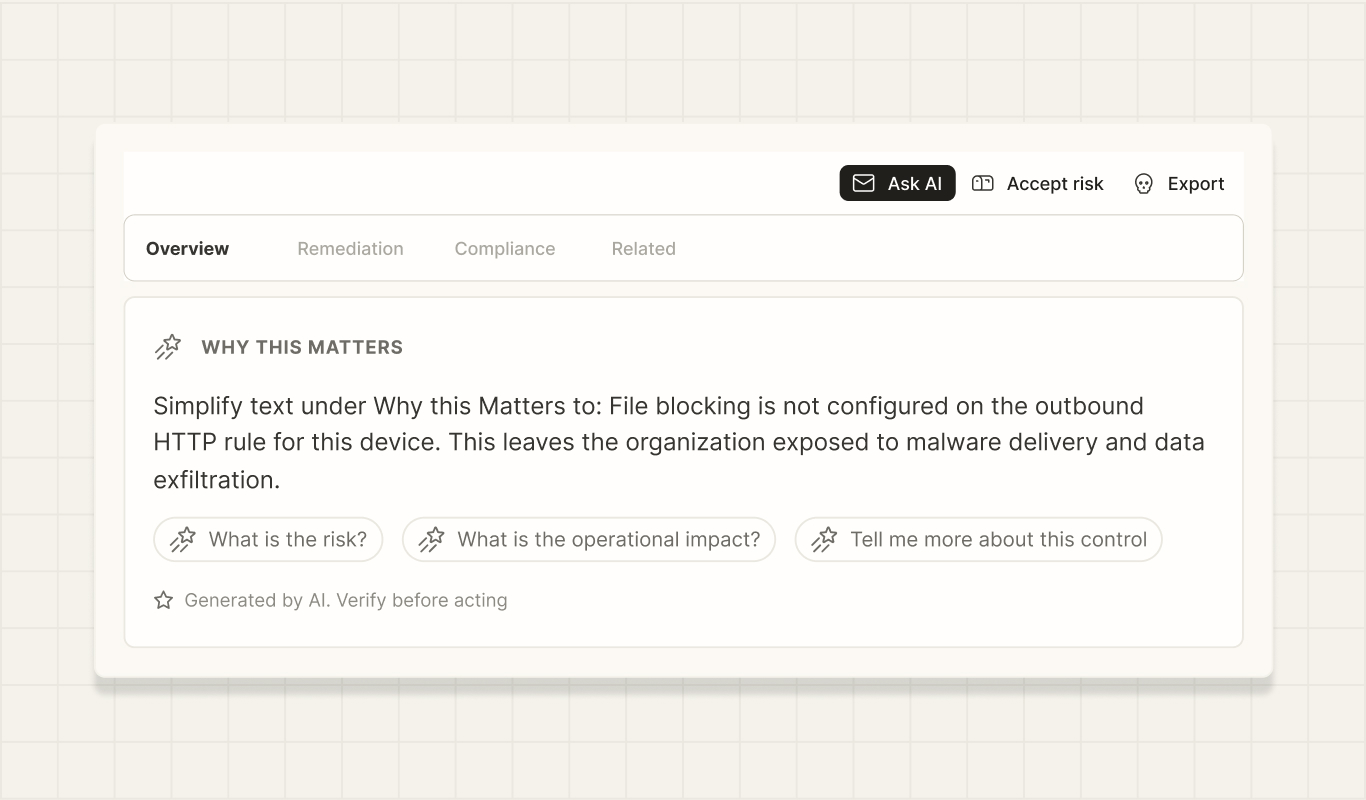Export the finding
The image size is (1366, 800).
[x=1179, y=183]
